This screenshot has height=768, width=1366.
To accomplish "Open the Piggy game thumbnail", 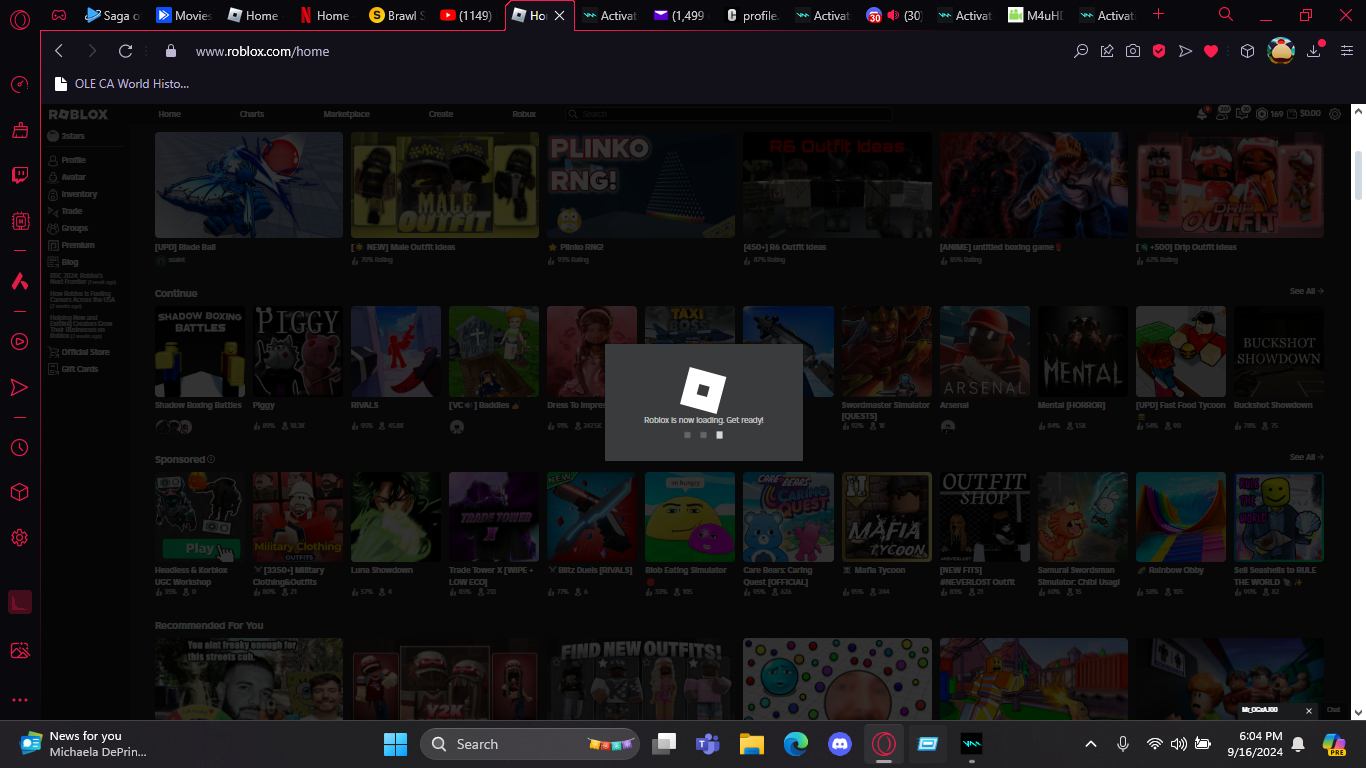I will [298, 352].
